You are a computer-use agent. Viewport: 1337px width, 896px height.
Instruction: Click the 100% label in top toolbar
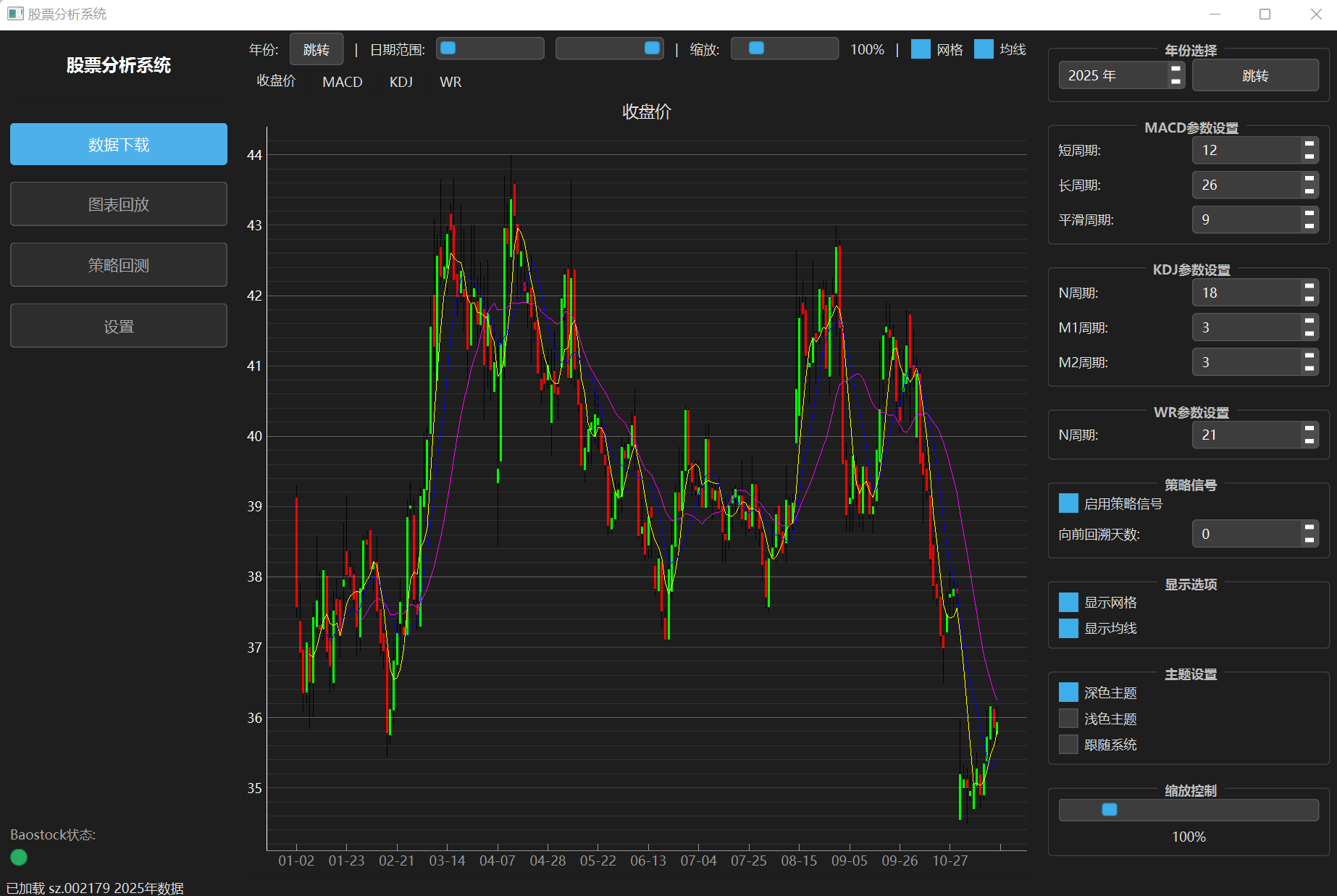pyautogui.click(x=867, y=49)
